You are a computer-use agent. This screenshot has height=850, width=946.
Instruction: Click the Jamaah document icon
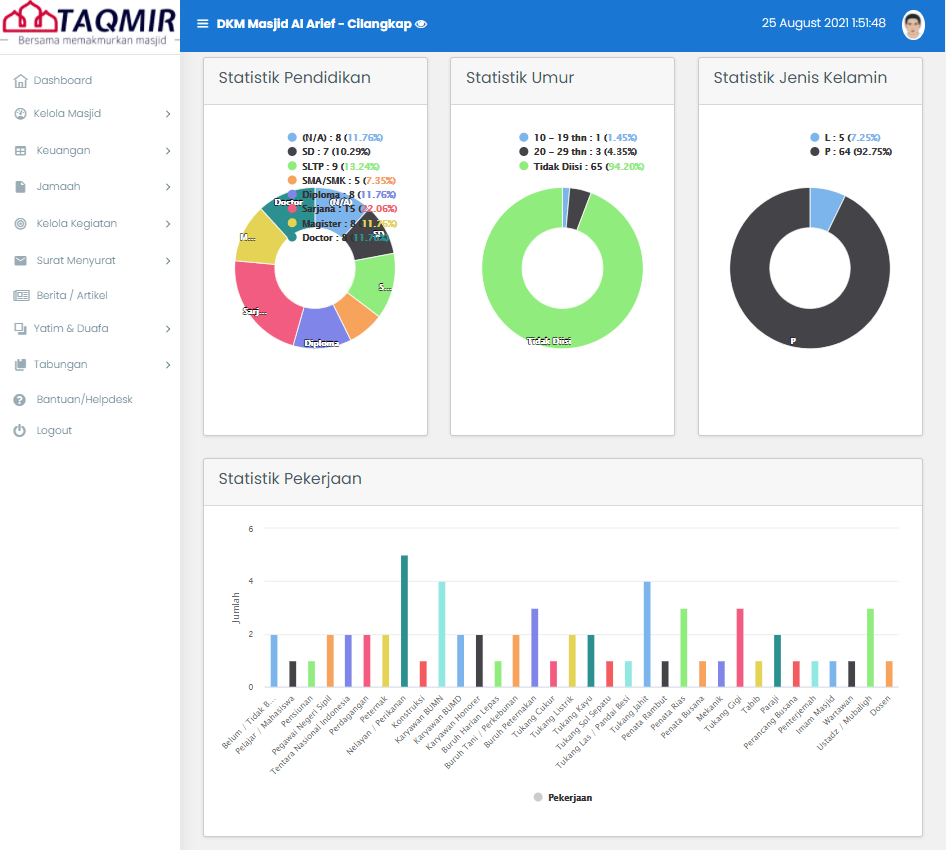[20, 187]
